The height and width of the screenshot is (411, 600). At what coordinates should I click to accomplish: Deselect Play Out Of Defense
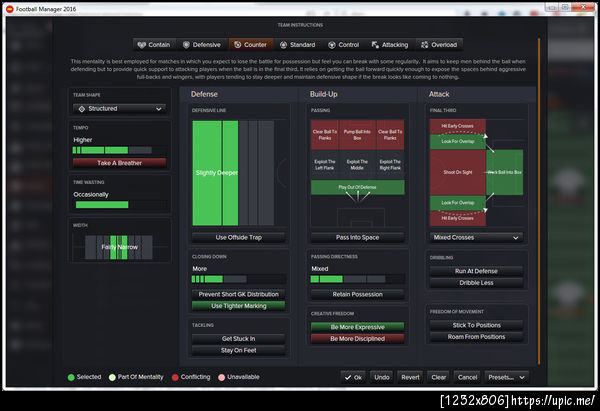click(x=357, y=188)
